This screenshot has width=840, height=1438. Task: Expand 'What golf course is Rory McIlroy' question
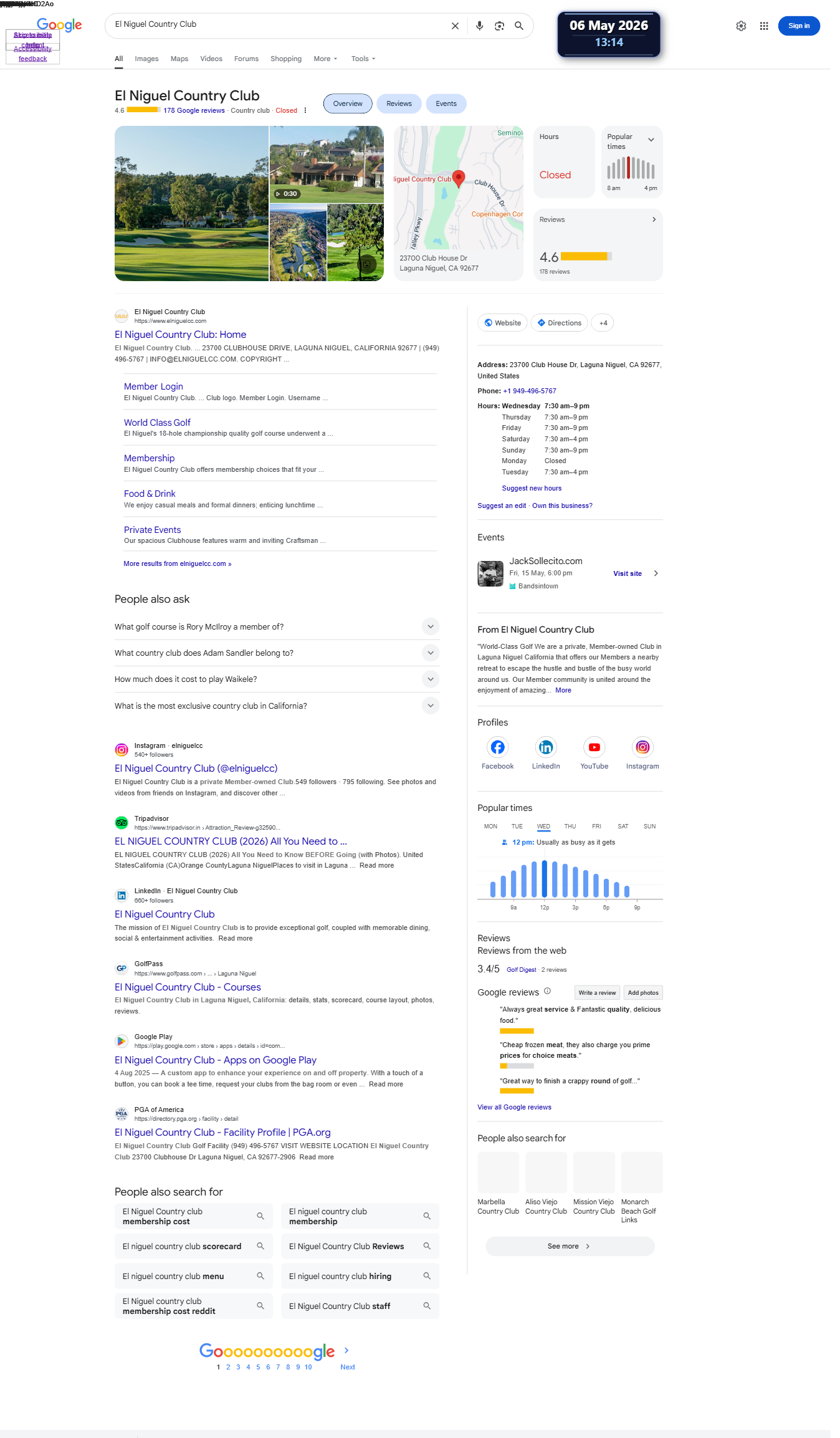431,626
